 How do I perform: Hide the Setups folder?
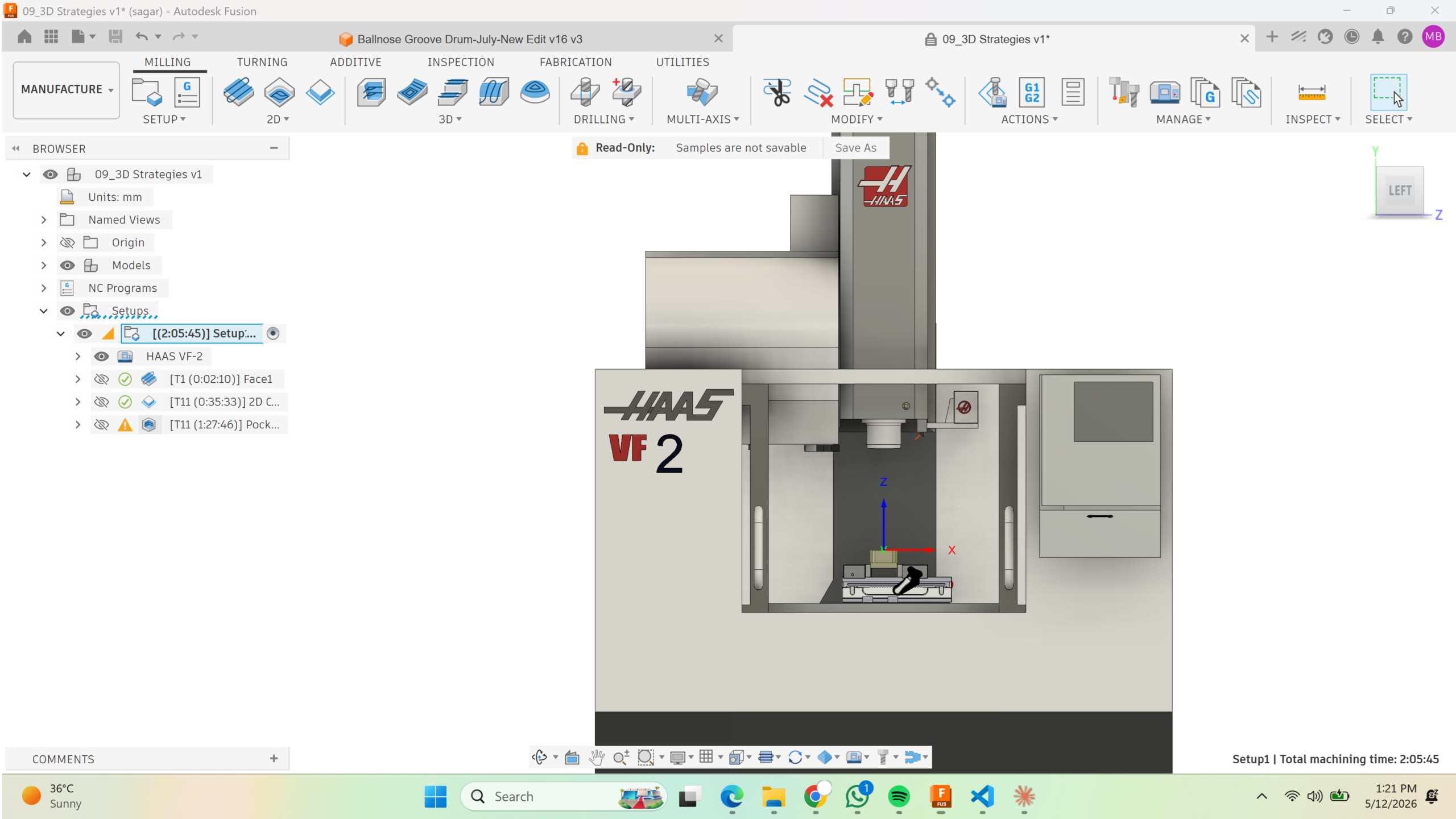tap(67, 311)
